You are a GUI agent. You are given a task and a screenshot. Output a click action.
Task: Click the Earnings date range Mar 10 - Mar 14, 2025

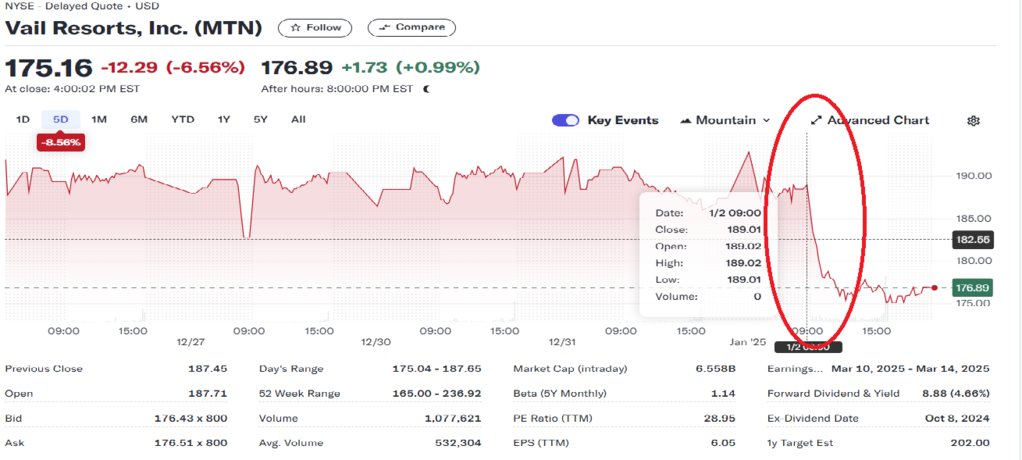pos(911,369)
